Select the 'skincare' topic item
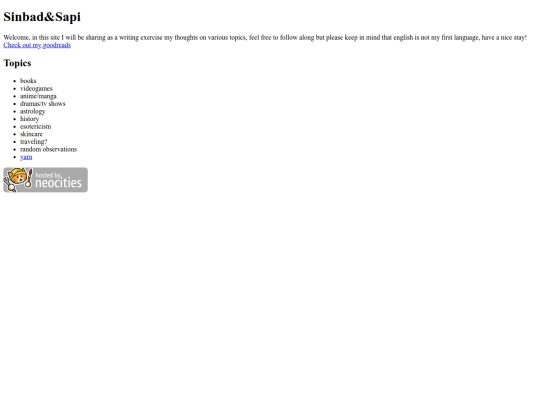The height and width of the screenshot is (405, 540). tap(31, 134)
